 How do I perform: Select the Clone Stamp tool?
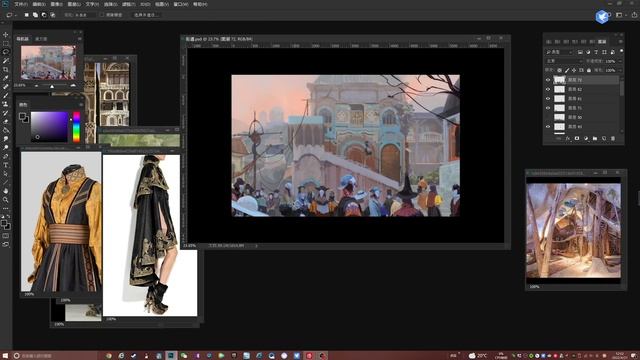6,104
